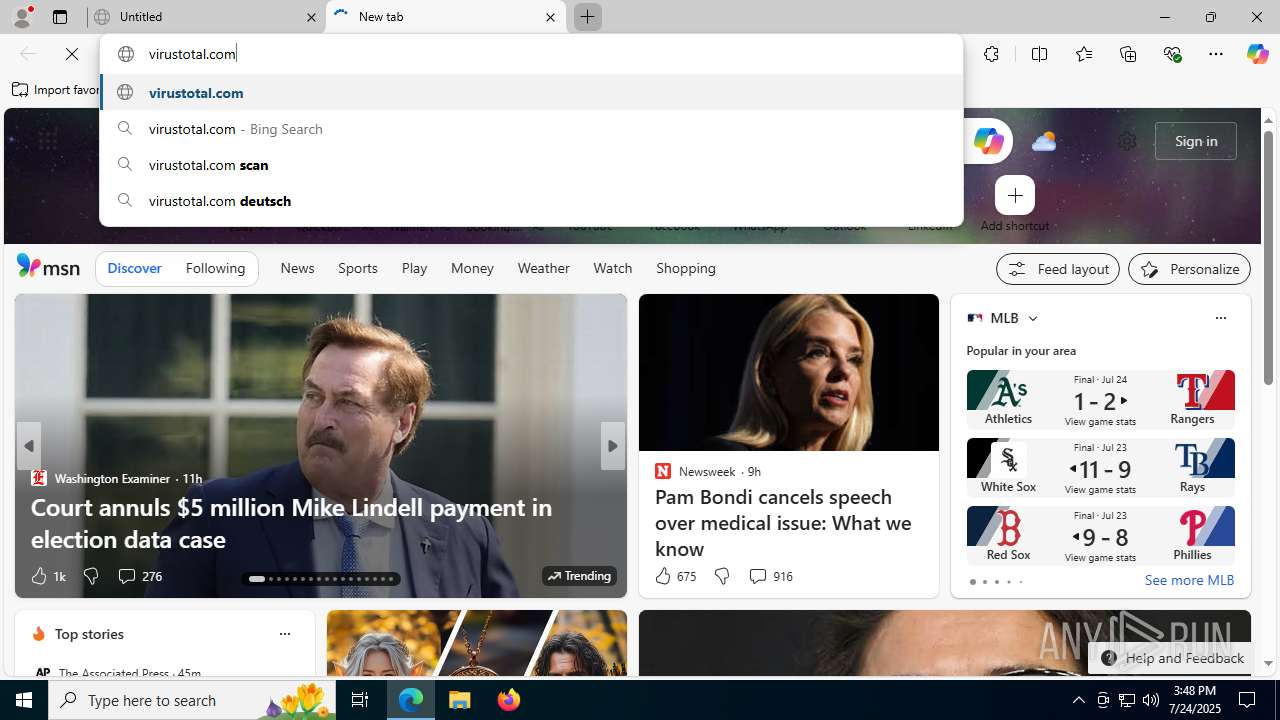Click the Copilot icon on the new tab page
Screen dimensions: 1280x720
pyautogui.click(x=988, y=141)
